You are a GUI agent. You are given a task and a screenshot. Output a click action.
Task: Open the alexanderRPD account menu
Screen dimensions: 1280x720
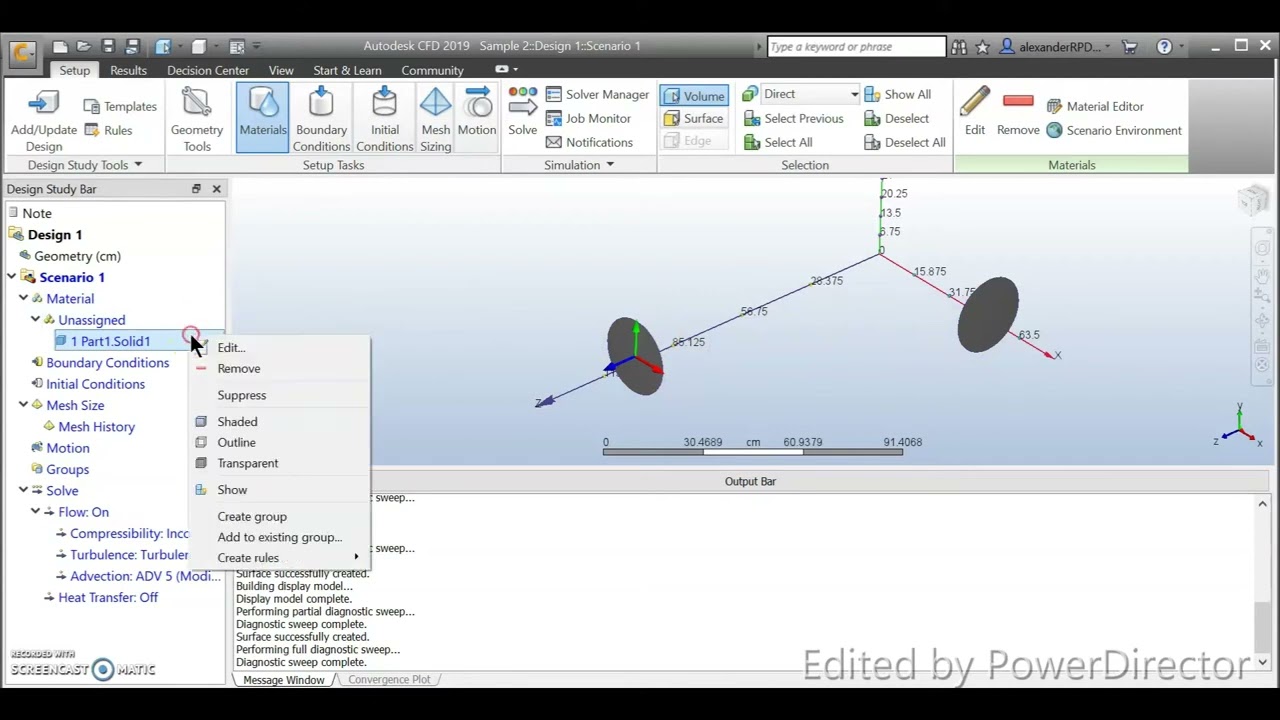1056,46
